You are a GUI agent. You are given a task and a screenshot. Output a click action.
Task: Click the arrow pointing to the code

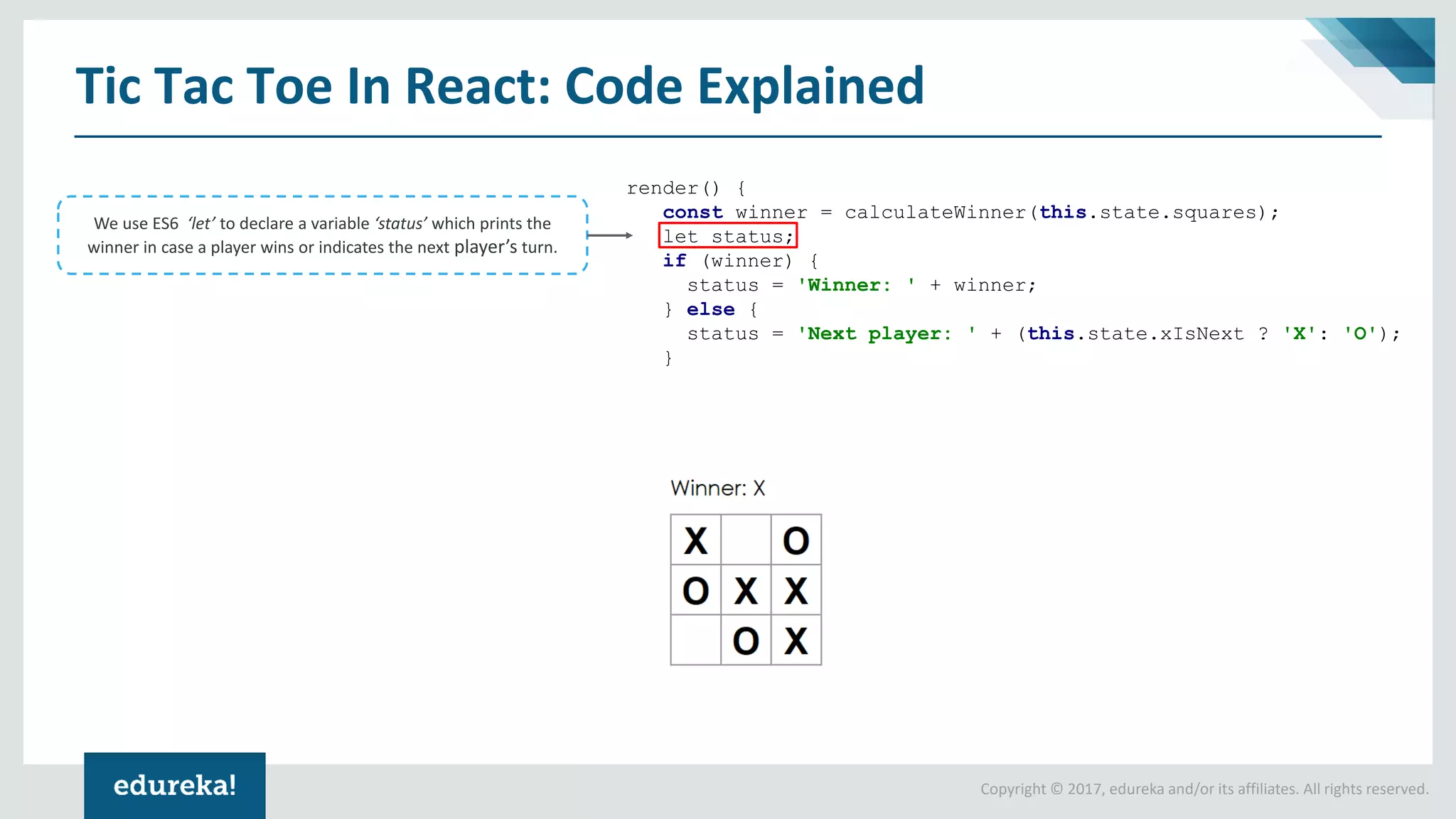(x=609, y=235)
